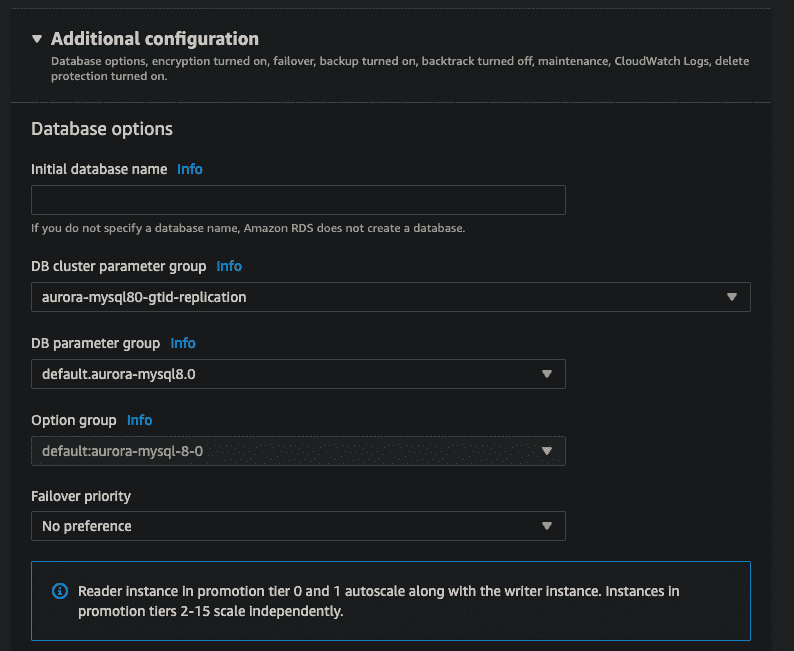The height and width of the screenshot is (651, 794).
Task: Open the default:aurora-mysql-8-0 option group dropdown
Action: click(x=298, y=451)
